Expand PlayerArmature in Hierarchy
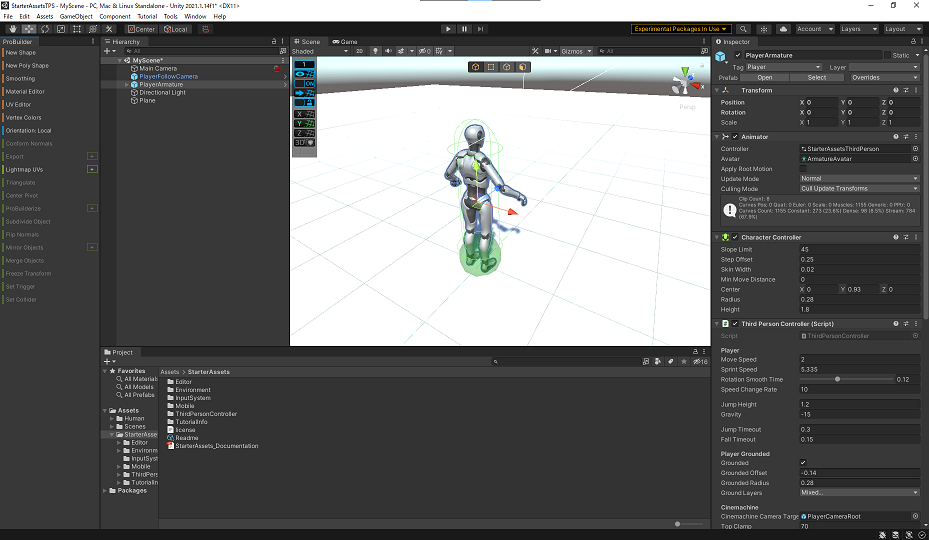 point(126,85)
